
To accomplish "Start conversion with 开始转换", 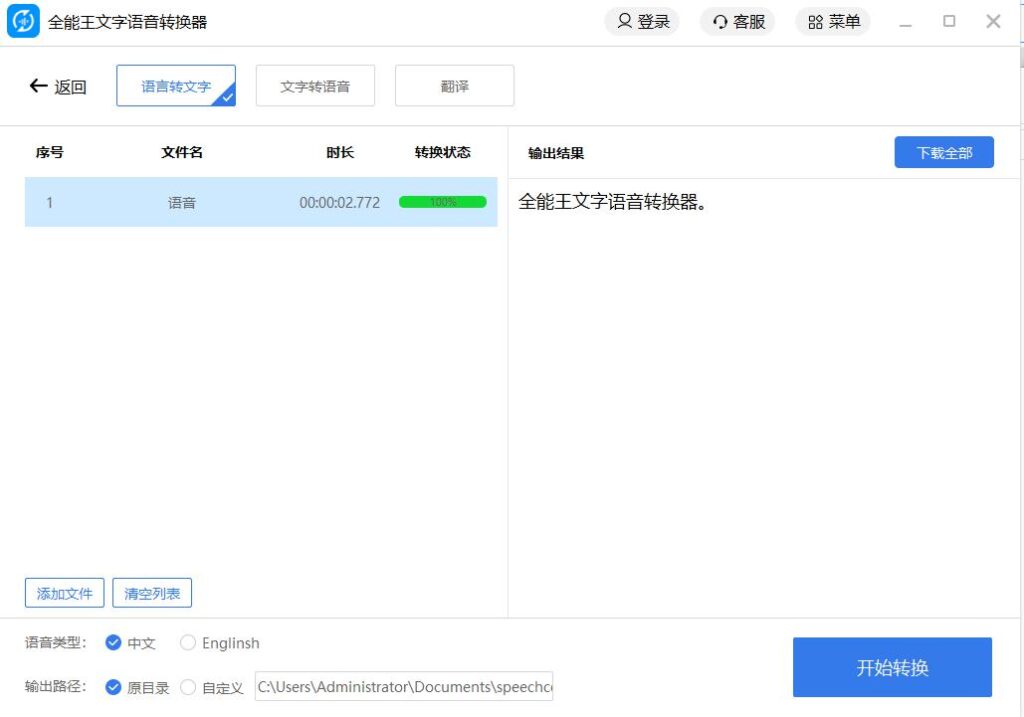I will [891, 667].
